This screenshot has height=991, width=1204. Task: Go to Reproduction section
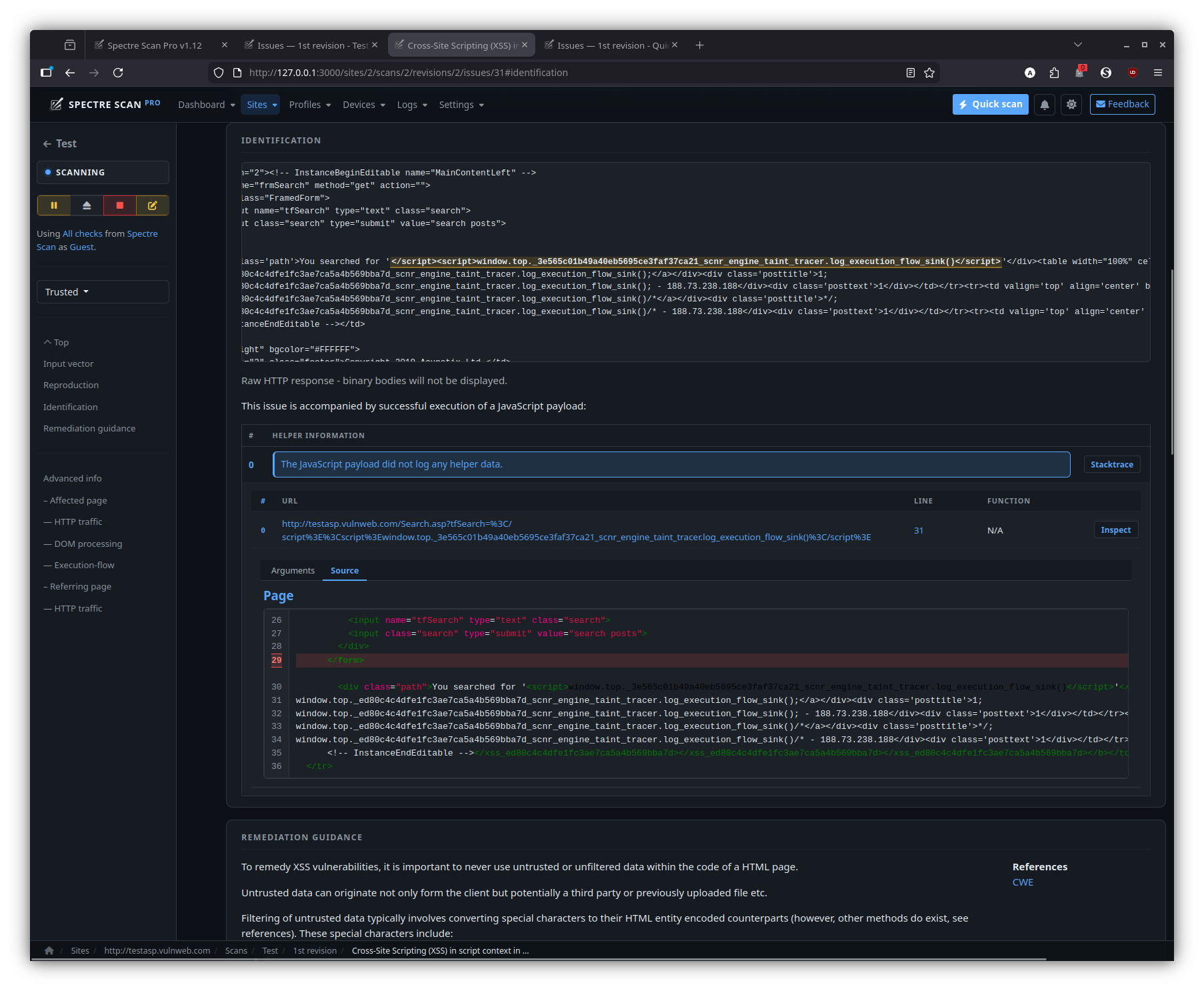71,385
